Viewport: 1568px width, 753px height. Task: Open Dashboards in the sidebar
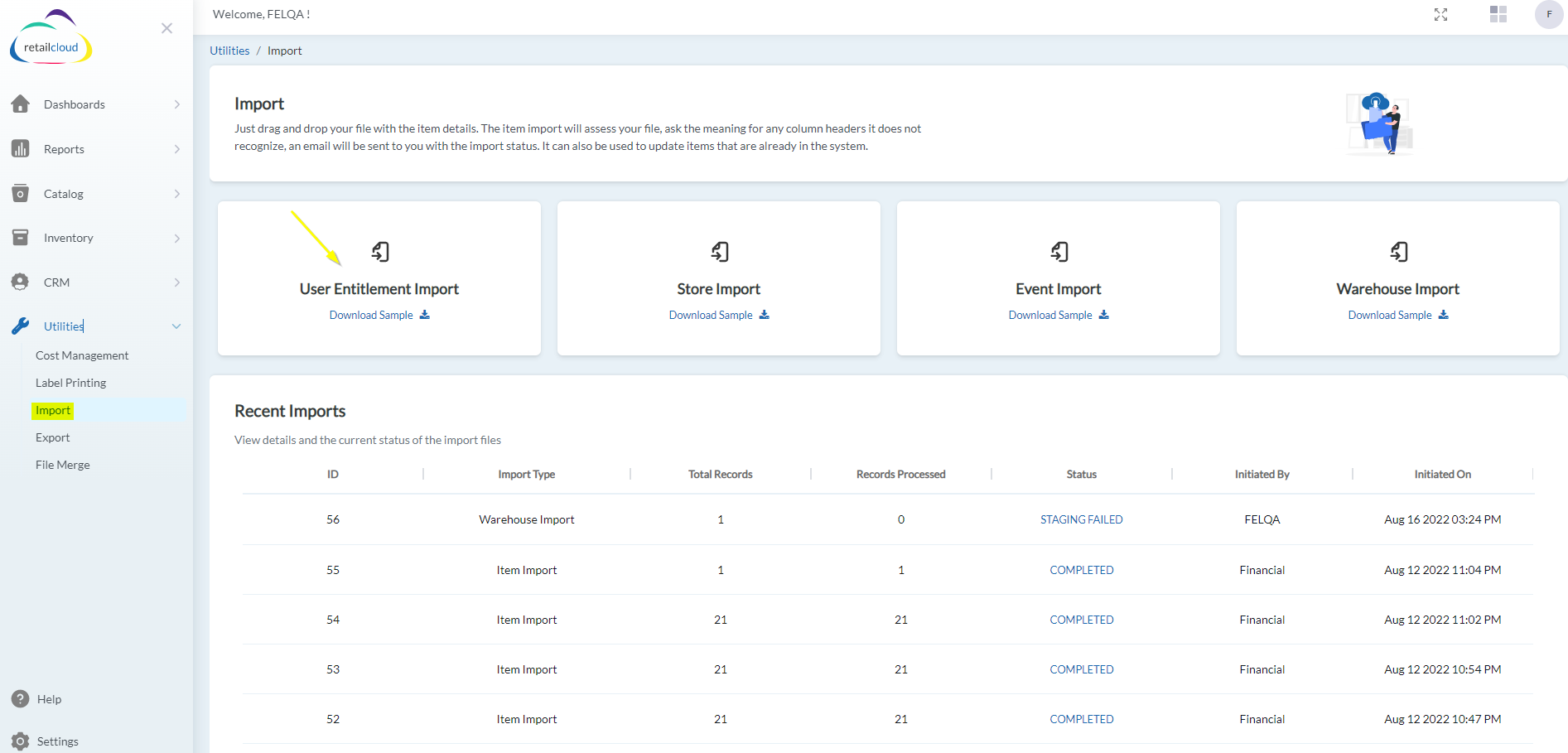coord(75,104)
